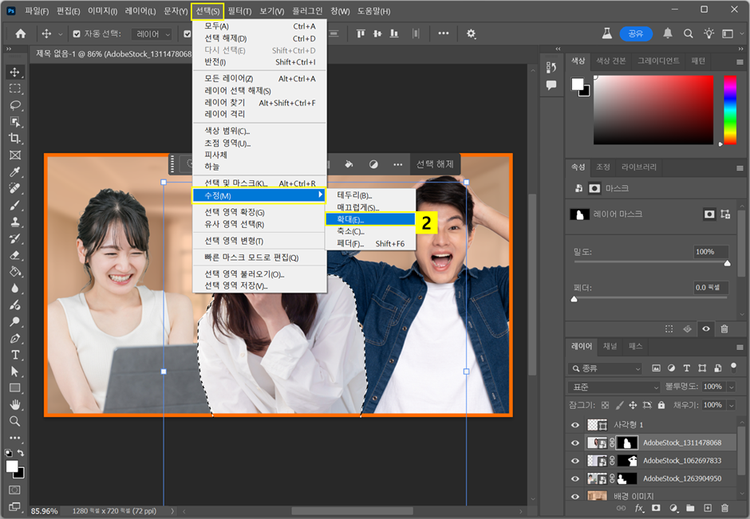Click the Home icon in the options bar

pyautogui.click(x=20, y=34)
